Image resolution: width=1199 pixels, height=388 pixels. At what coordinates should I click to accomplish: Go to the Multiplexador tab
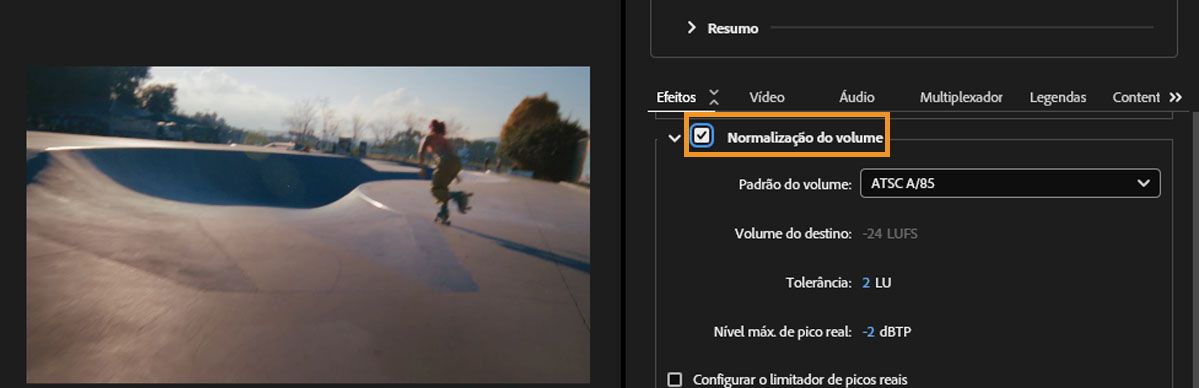tap(961, 97)
